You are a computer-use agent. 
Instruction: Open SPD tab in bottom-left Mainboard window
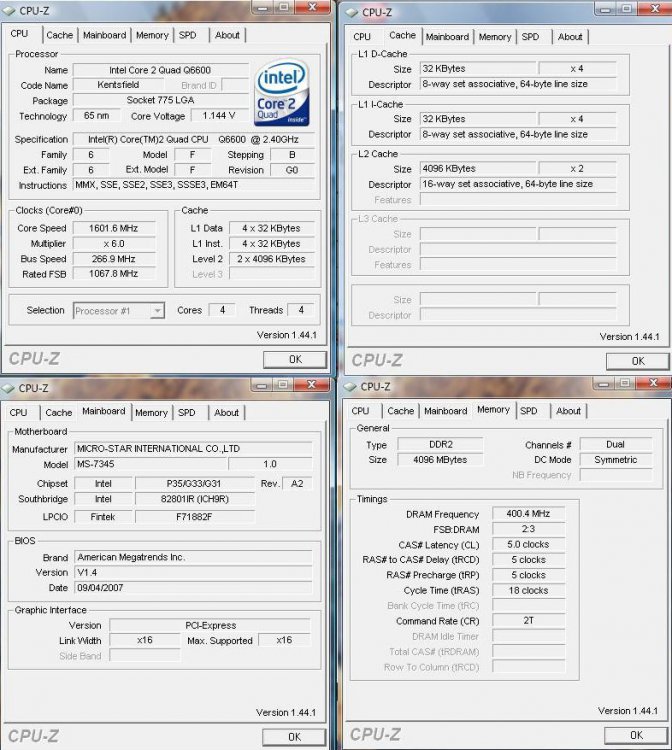pos(187,412)
